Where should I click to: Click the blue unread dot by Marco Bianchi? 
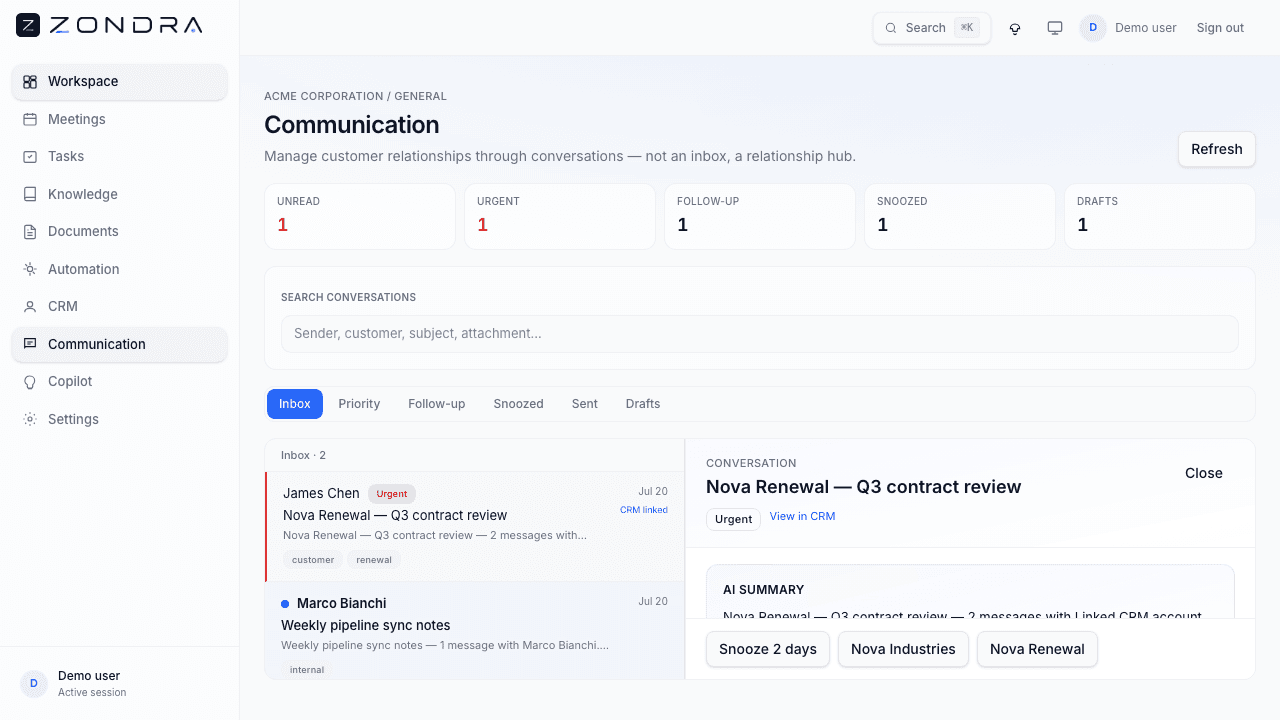coord(285,604)
